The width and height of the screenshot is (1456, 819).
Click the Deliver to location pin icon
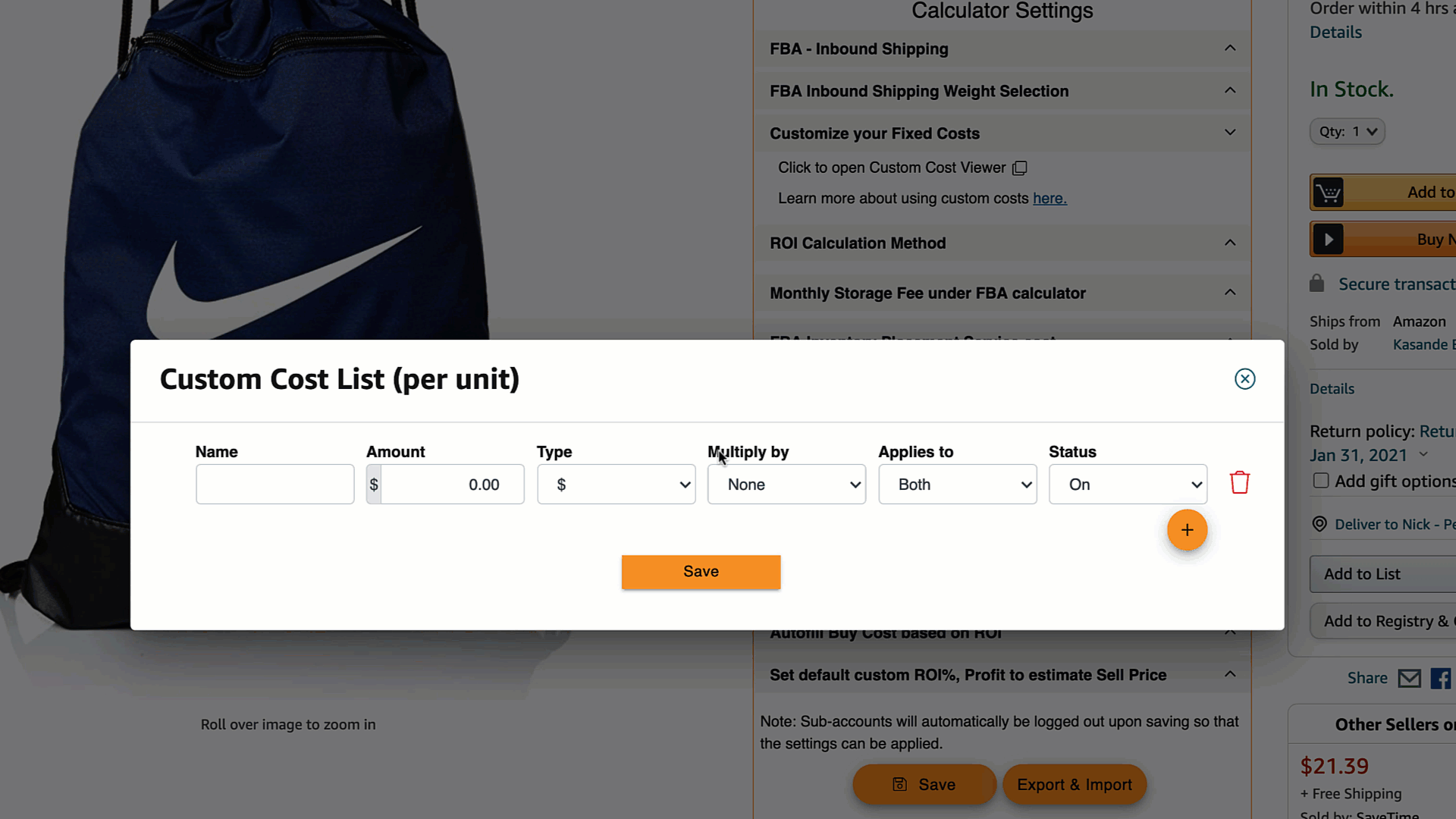[1319, 525]
